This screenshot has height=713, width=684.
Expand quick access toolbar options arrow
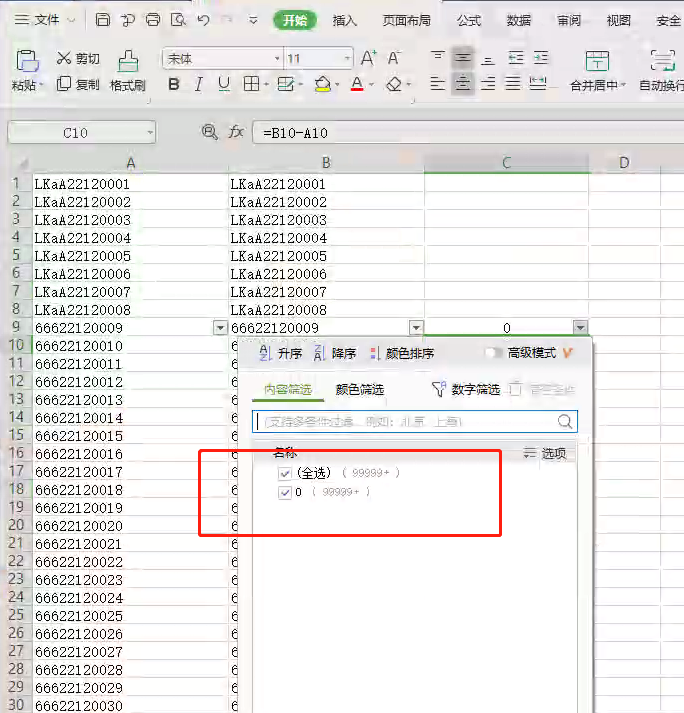(x=253, y=20)
